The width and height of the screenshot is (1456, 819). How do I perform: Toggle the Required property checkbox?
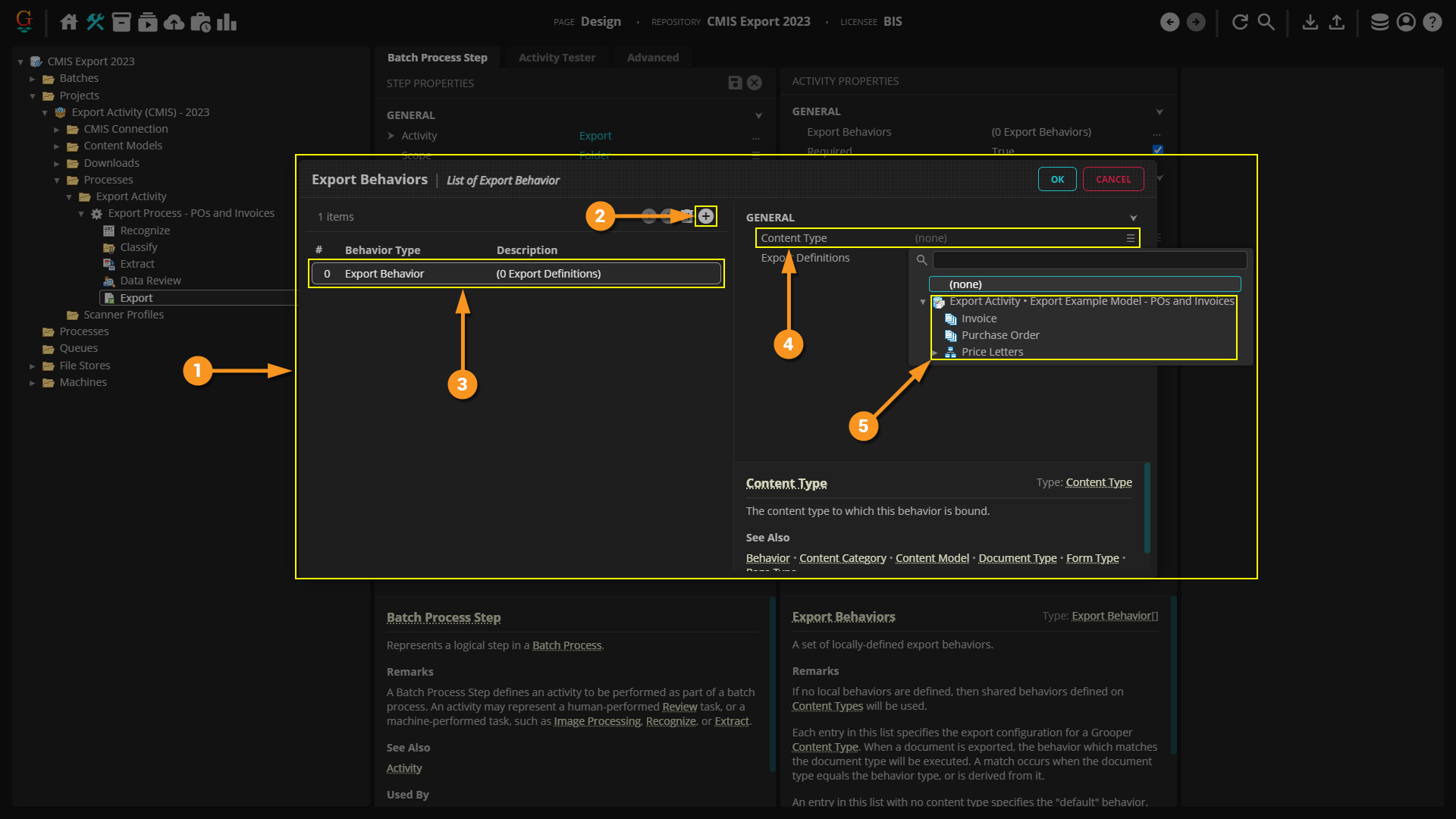[x=1157, y=149]
